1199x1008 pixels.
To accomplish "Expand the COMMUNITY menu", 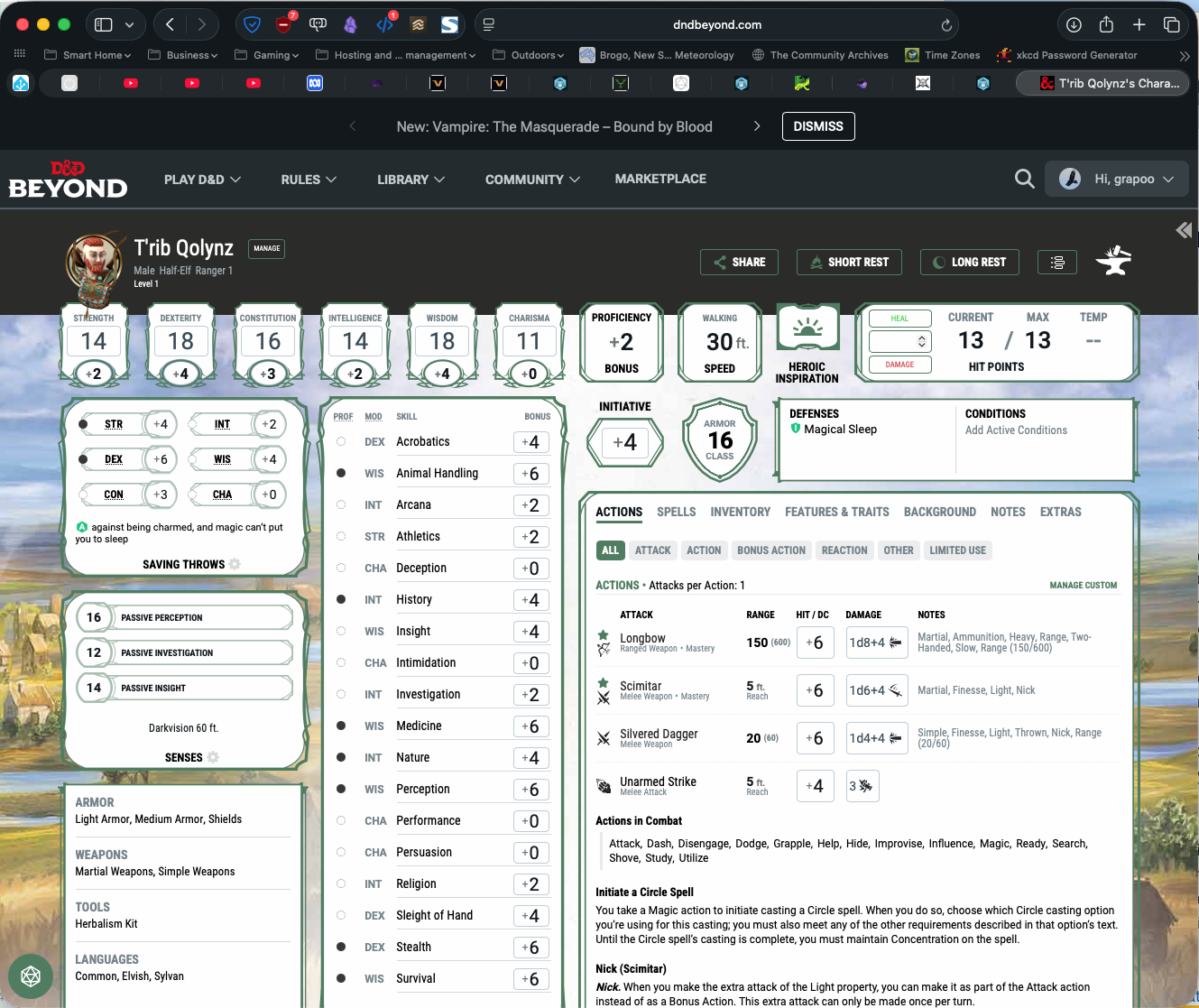I will [x=532, y=180].
